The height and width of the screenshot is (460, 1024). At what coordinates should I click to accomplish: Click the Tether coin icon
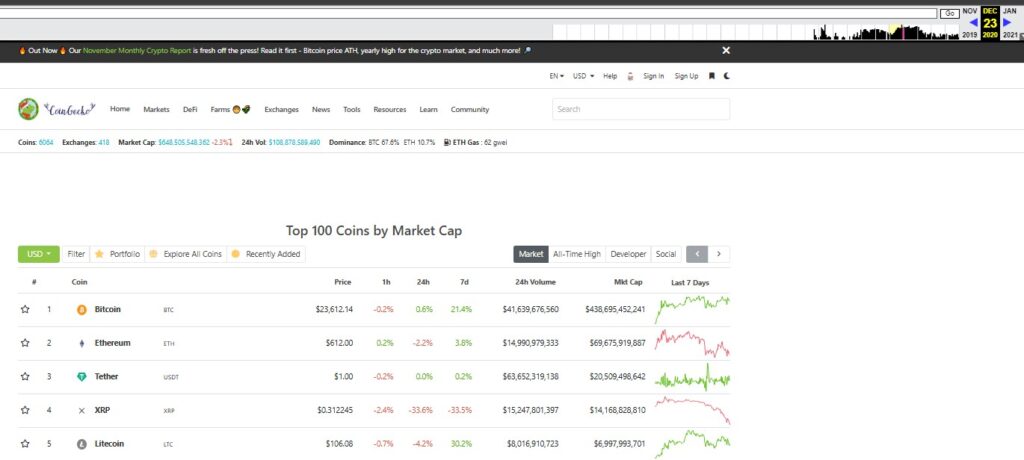tap(82, 377)
